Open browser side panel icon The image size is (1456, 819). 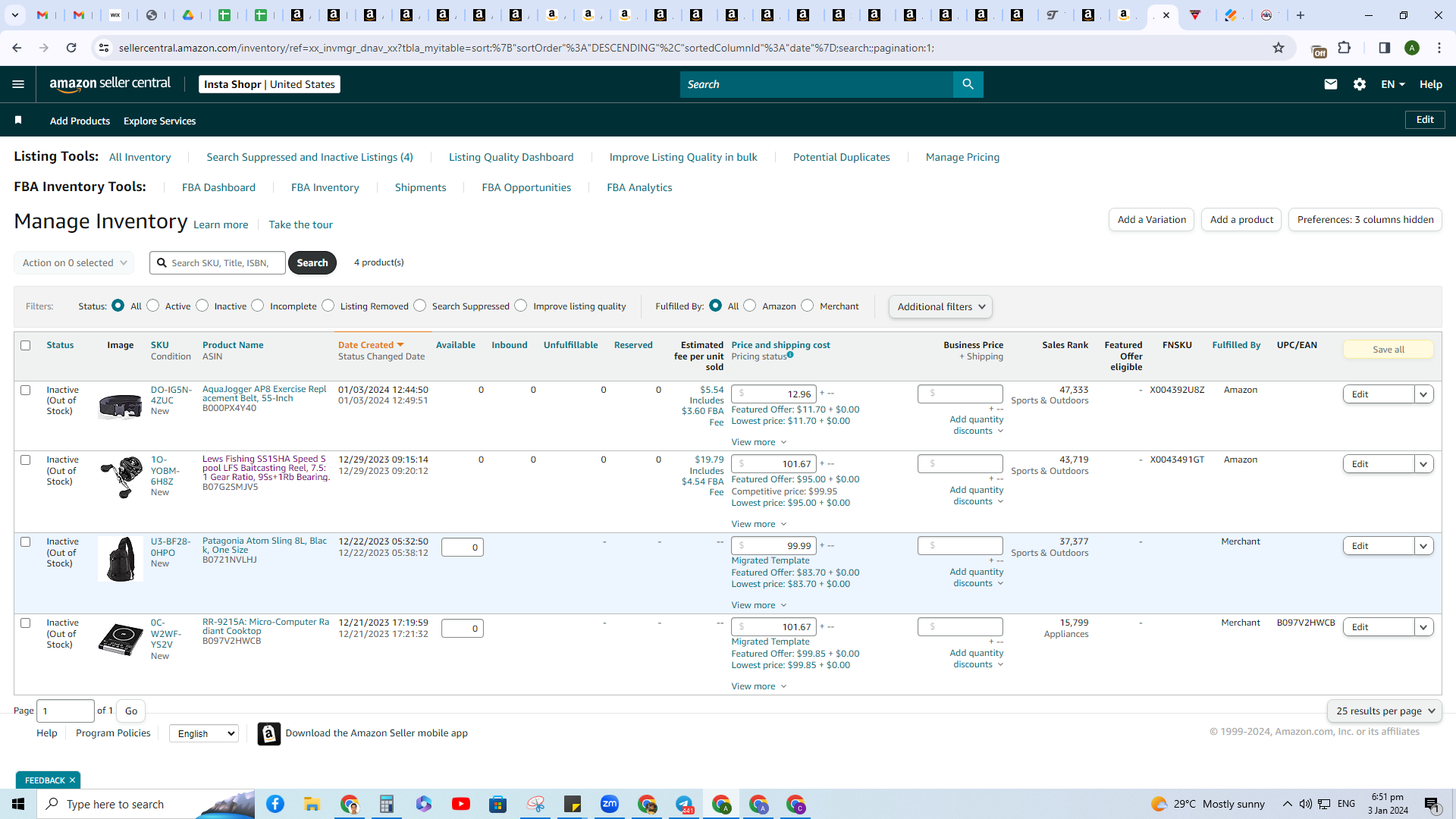coord(1384,48)
